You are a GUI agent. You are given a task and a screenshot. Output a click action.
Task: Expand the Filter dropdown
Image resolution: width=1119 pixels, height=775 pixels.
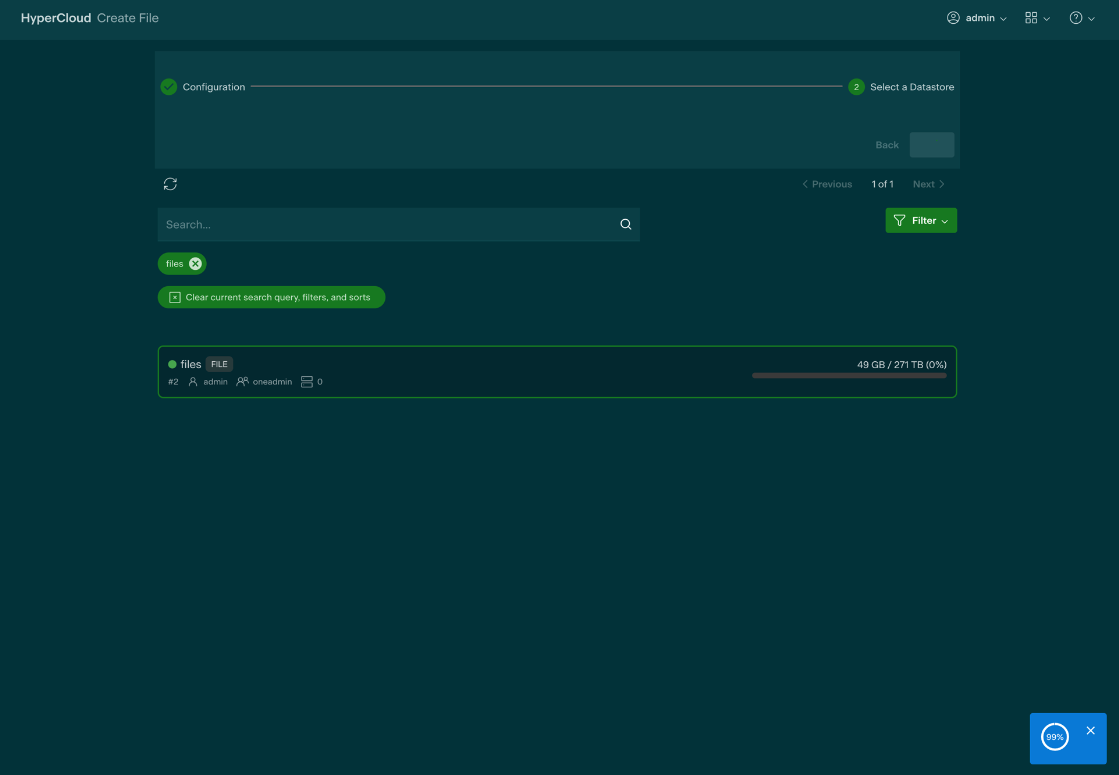pos(921,221)
